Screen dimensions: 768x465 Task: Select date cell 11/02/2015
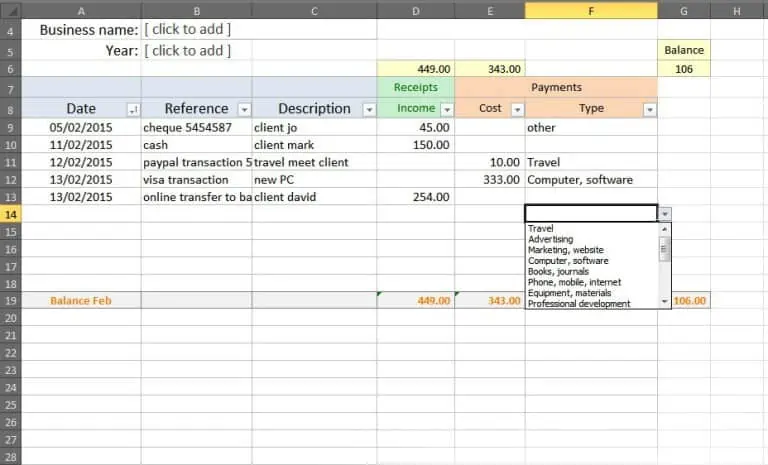[81, 145]
